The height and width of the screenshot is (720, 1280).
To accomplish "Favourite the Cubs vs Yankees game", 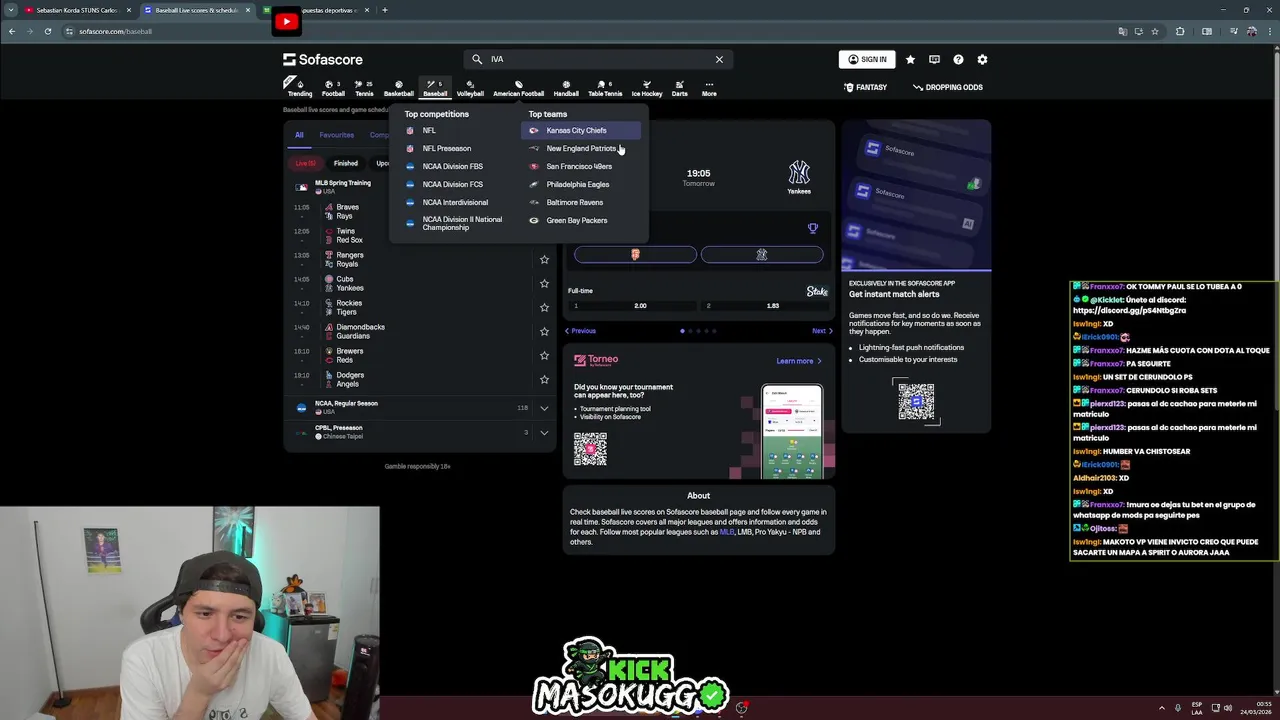I will pyautogui.click(x=544, y=283).
